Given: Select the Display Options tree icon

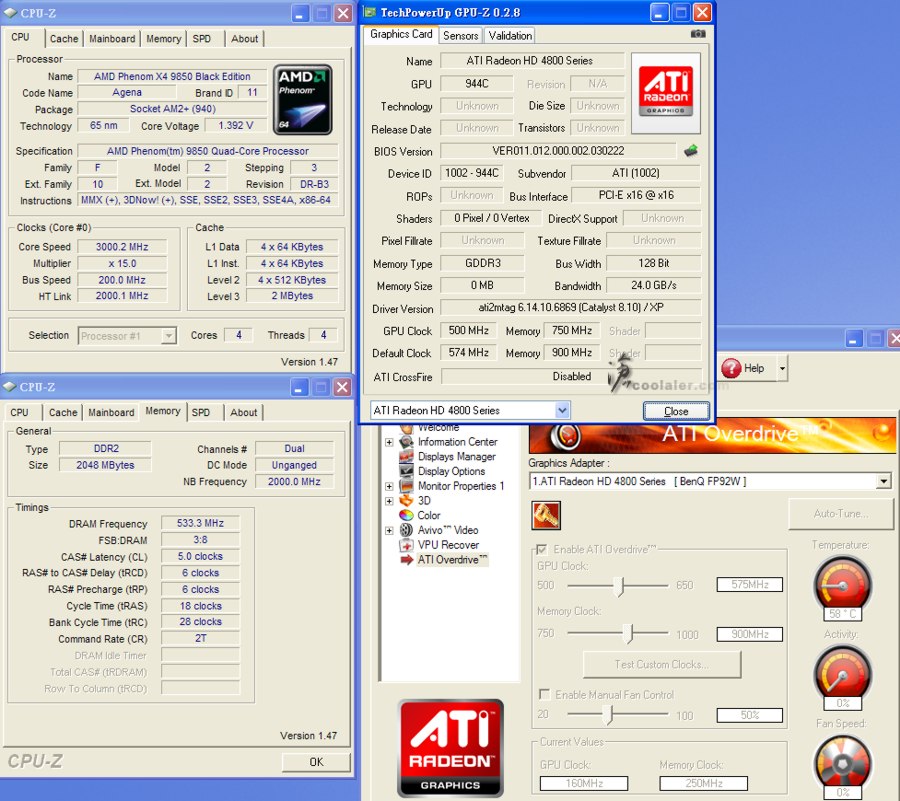Looking at the screenshot, I should click(x=406, y=471).
